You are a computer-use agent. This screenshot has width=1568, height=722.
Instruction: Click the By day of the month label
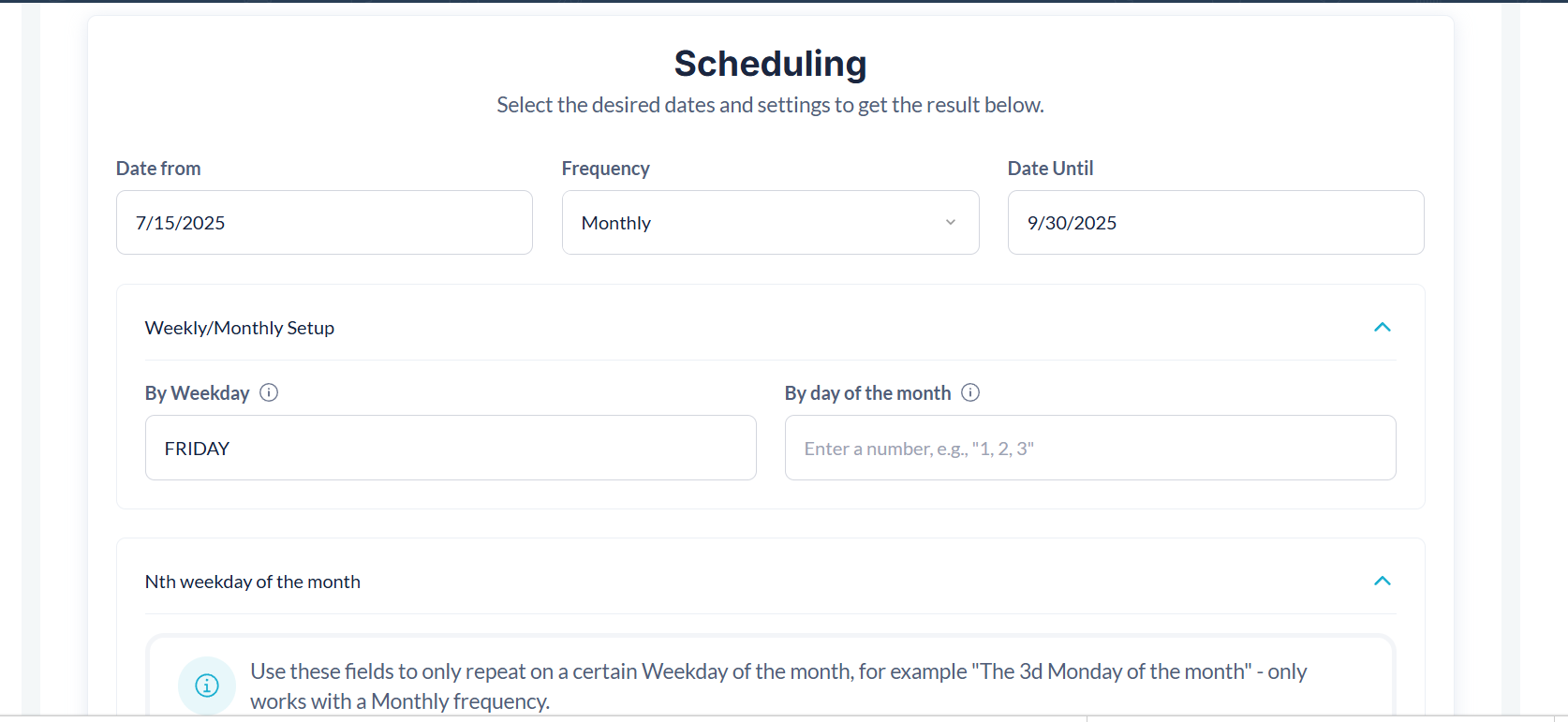coord(868,393)
